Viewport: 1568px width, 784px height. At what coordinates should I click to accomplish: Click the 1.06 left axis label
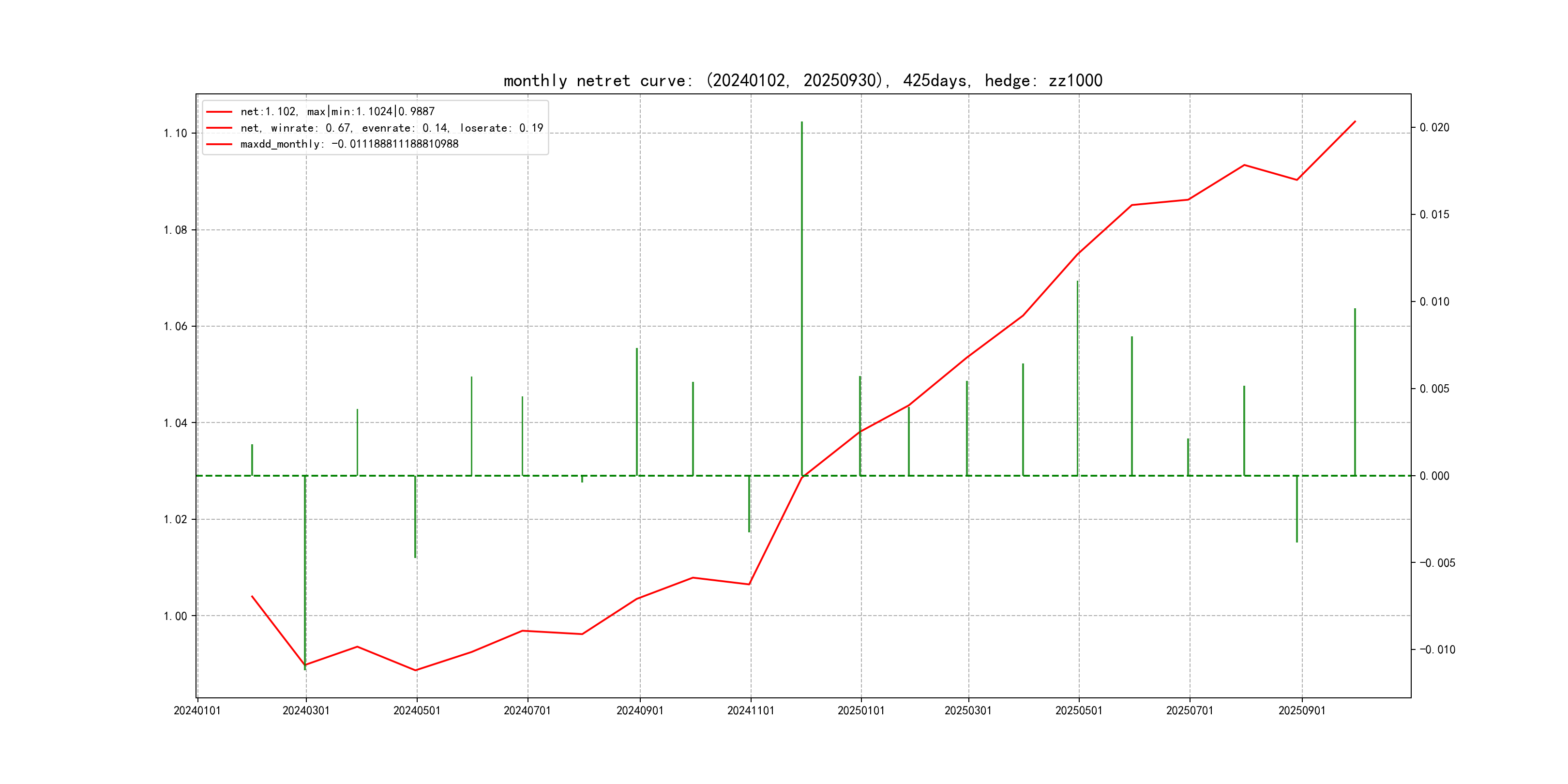pos(175,326)
